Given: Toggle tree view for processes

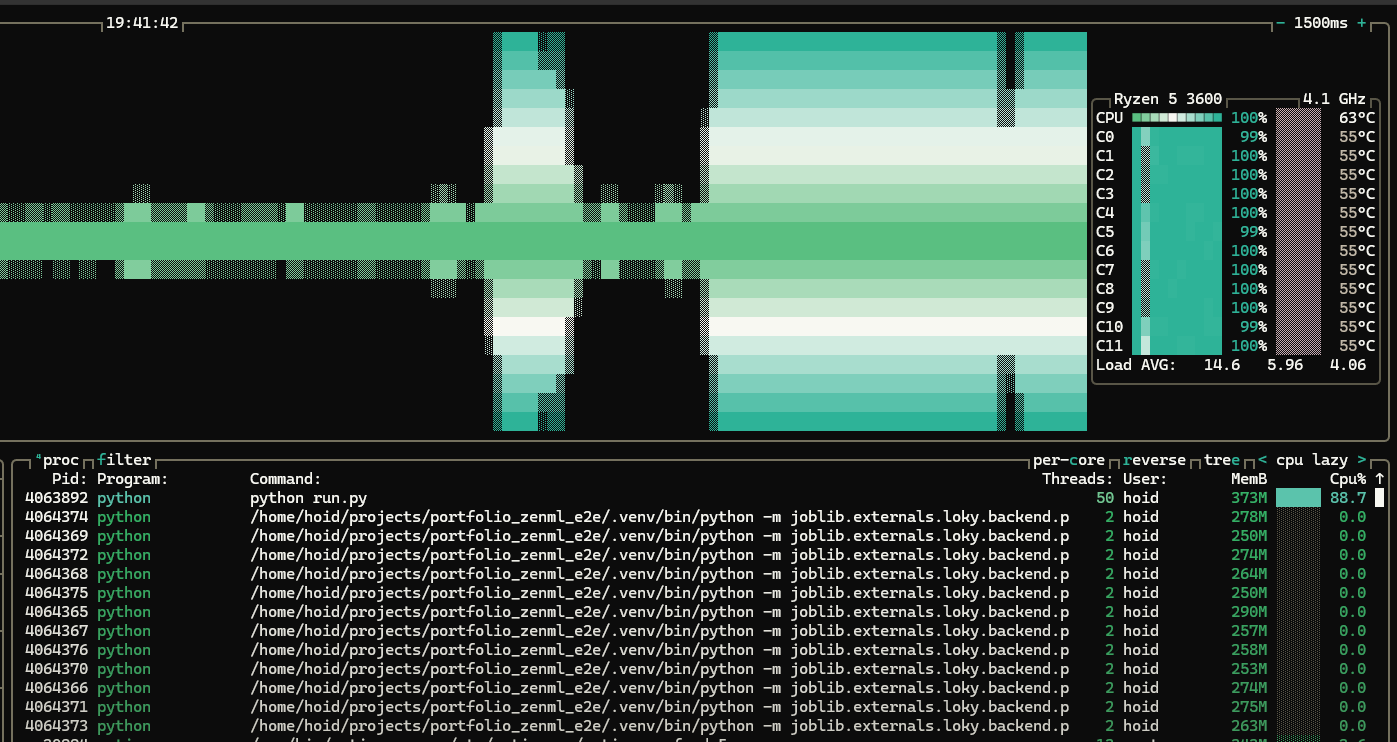Looking at the screenshot, I should click(x=1221, y=460).
